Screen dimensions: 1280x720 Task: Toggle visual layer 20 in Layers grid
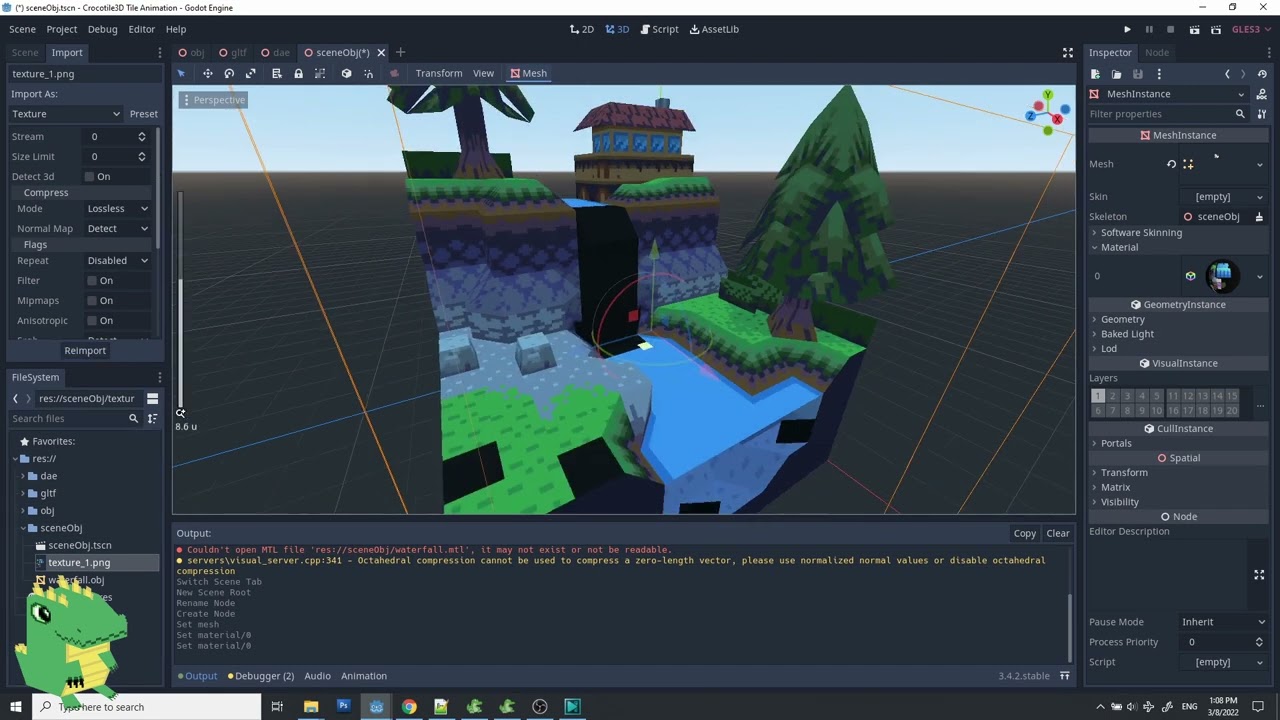click(1232, 411)
